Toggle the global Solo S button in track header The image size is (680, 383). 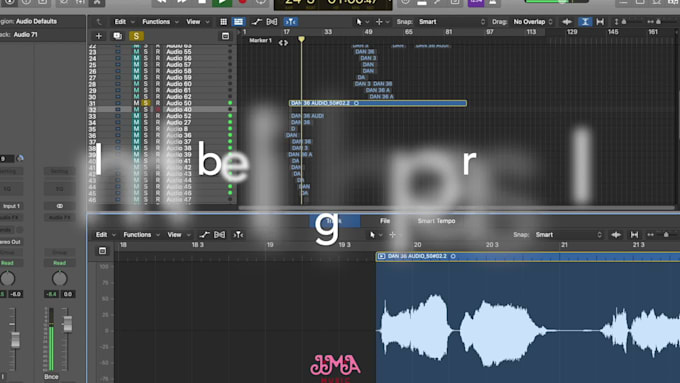tap(136, 36)
